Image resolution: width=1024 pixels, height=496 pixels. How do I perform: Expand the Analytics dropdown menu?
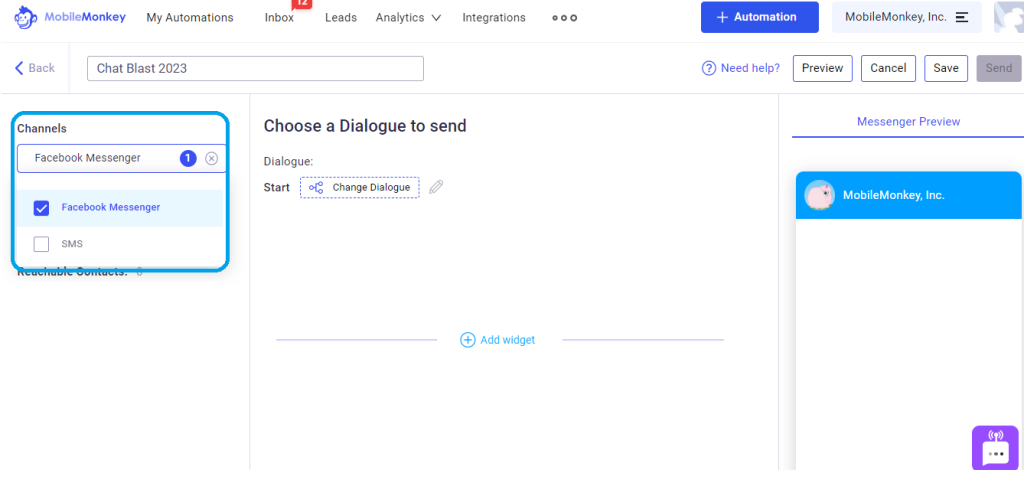pos(408,18)
